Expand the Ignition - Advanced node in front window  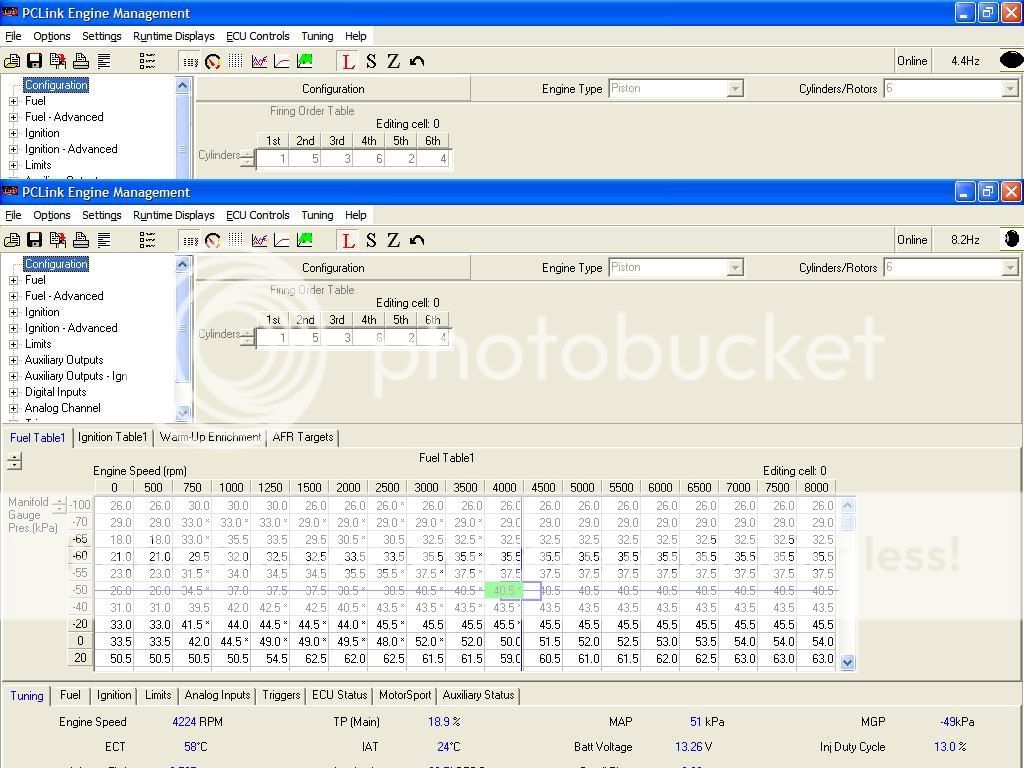(13, 328)
